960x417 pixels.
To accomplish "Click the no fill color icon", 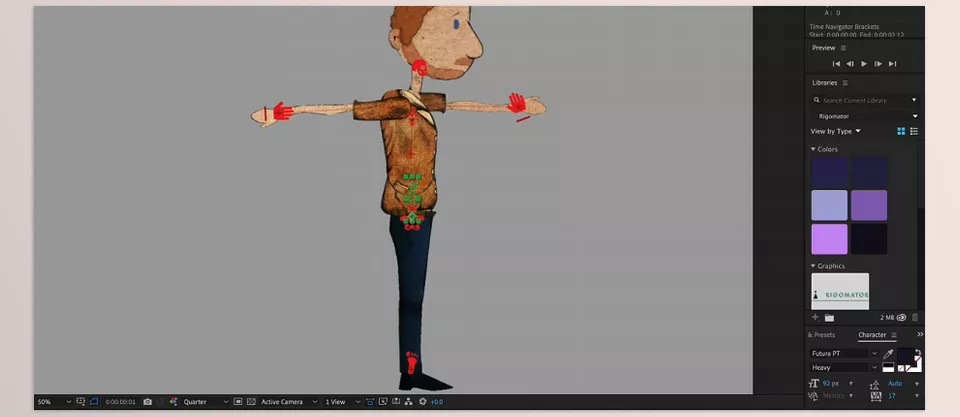I will point(901,368).
